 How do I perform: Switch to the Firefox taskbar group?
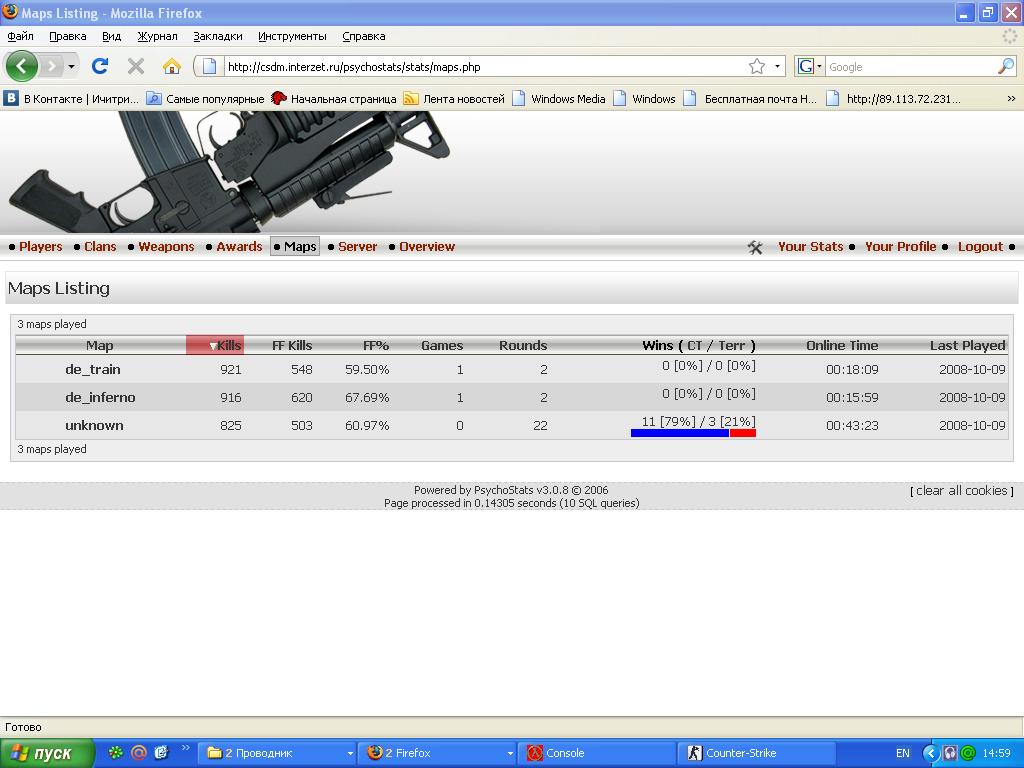click(x=438, y=753)
